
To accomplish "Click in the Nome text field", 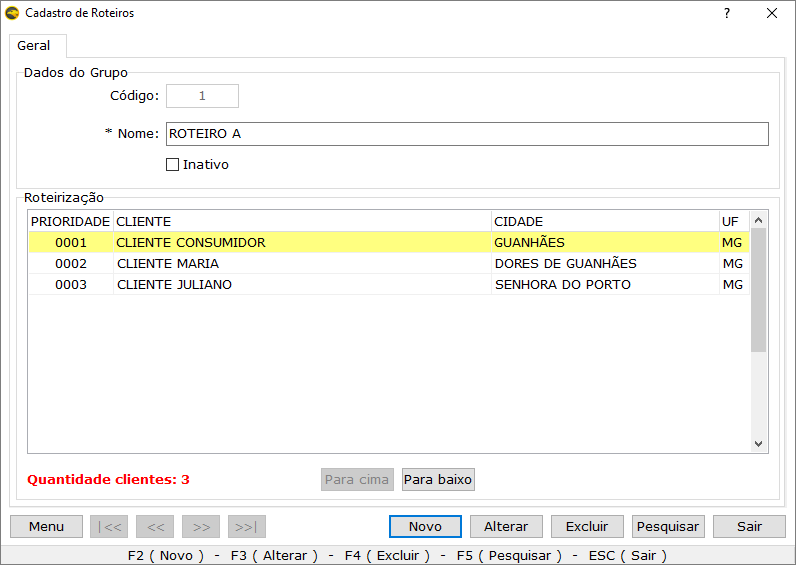I will (x=466, y=134).
